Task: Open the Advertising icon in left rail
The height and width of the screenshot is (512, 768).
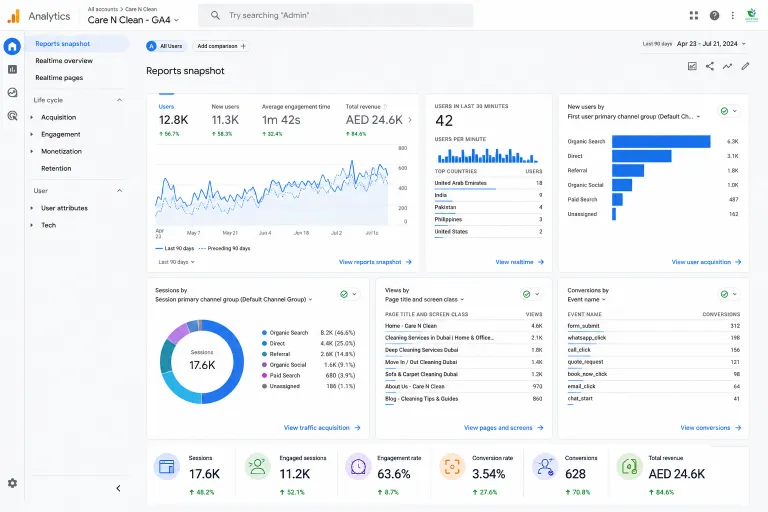Action: coord(12,116)
